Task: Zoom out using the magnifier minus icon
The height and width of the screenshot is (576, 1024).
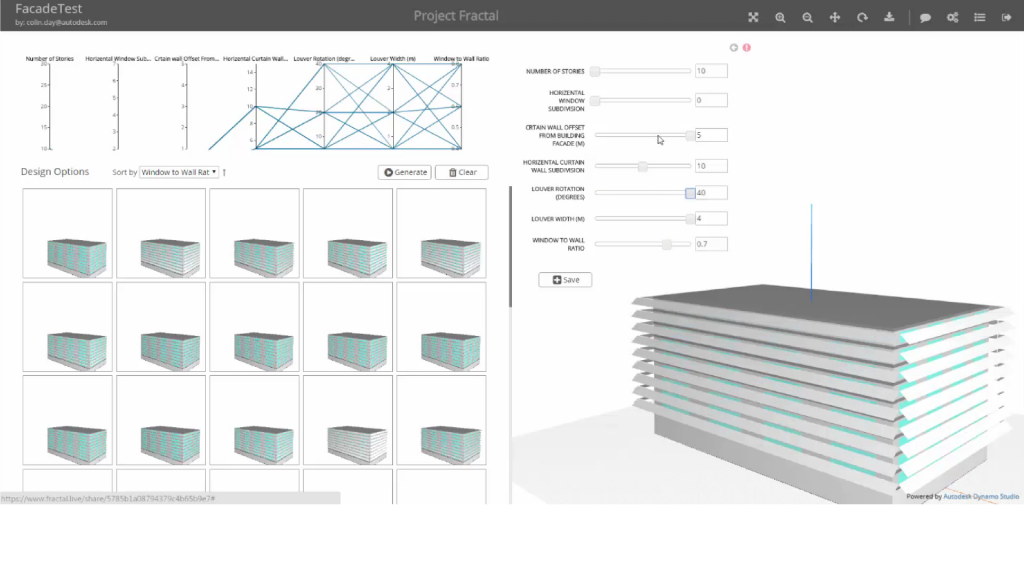Action: pos(807,17)
